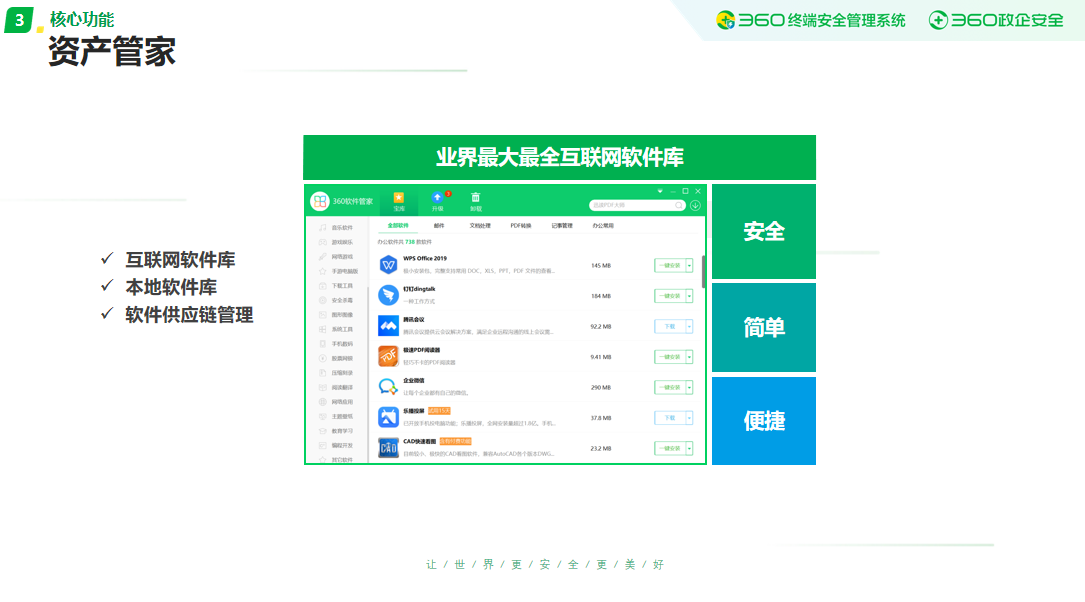
Task: Click 一键安装 for 极速PDF阅读器
Action: pos(670,357)
